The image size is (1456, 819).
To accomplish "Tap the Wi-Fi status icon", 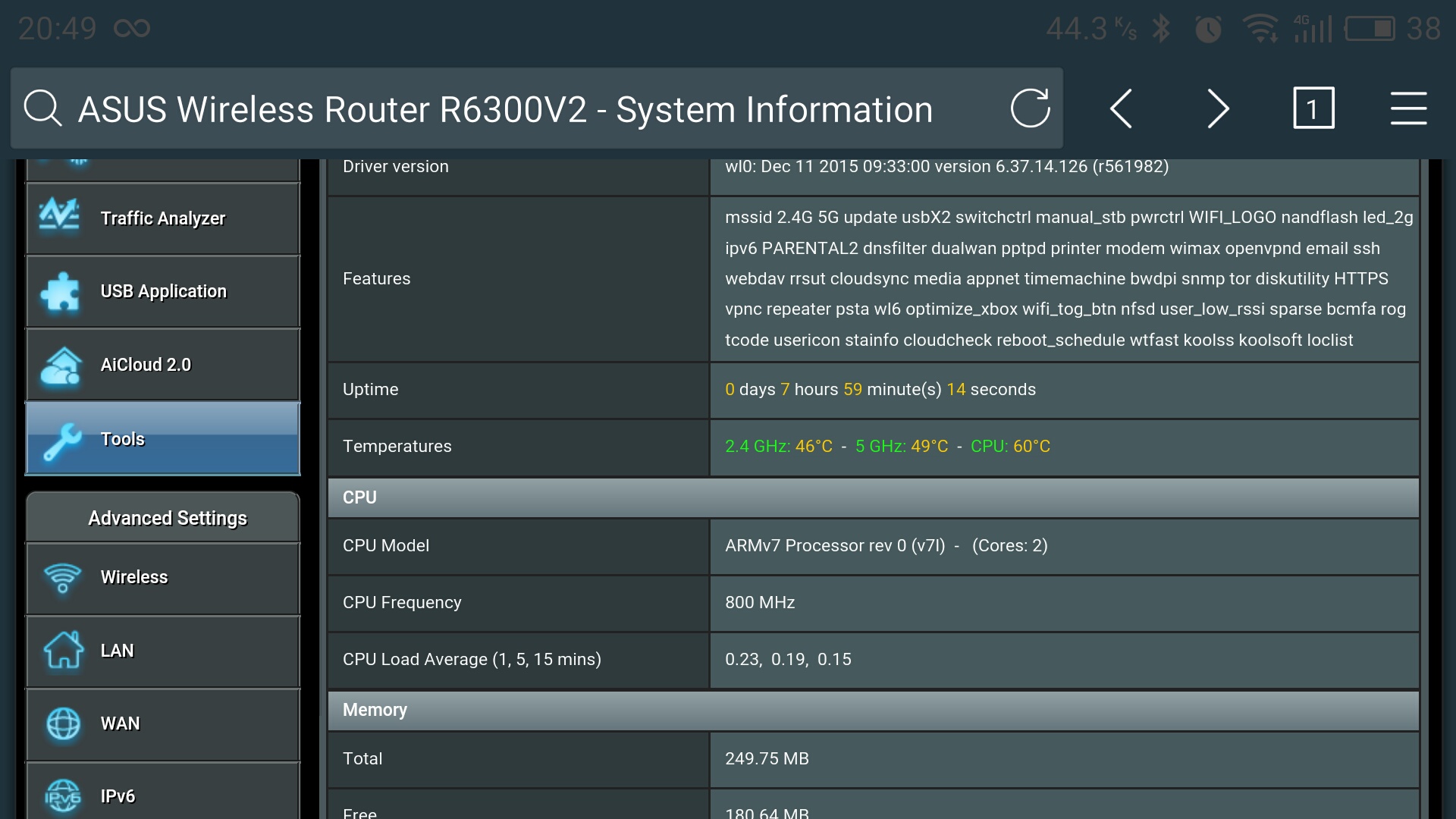I will (x=1260, y=29).
